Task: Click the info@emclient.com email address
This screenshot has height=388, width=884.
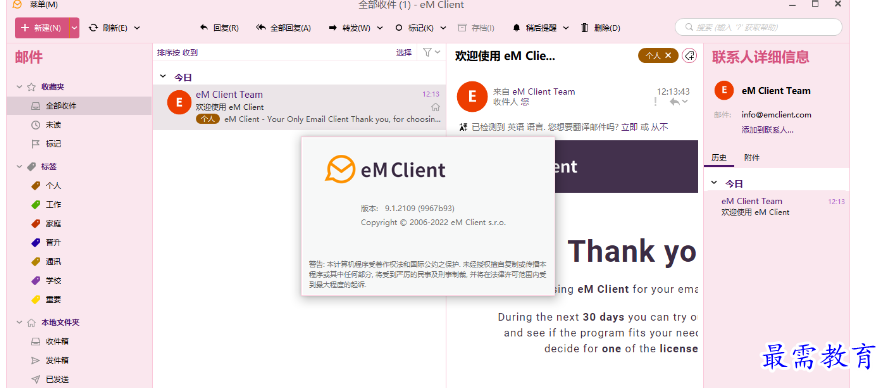Action: click(776, 114)
